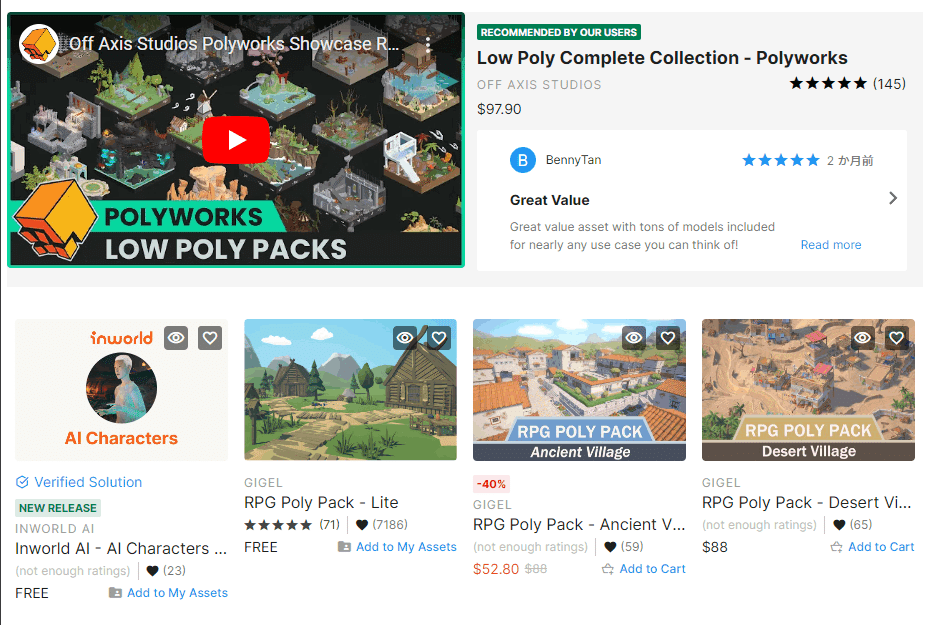Add Desert Village pack to cart
Screen dimensions: 926x625
click(x=872, y=547)
